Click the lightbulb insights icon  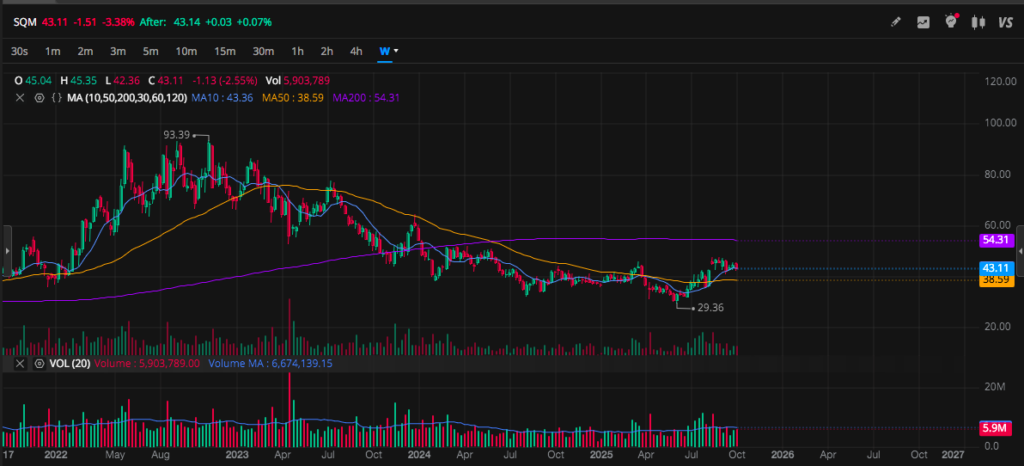point(951,22)
